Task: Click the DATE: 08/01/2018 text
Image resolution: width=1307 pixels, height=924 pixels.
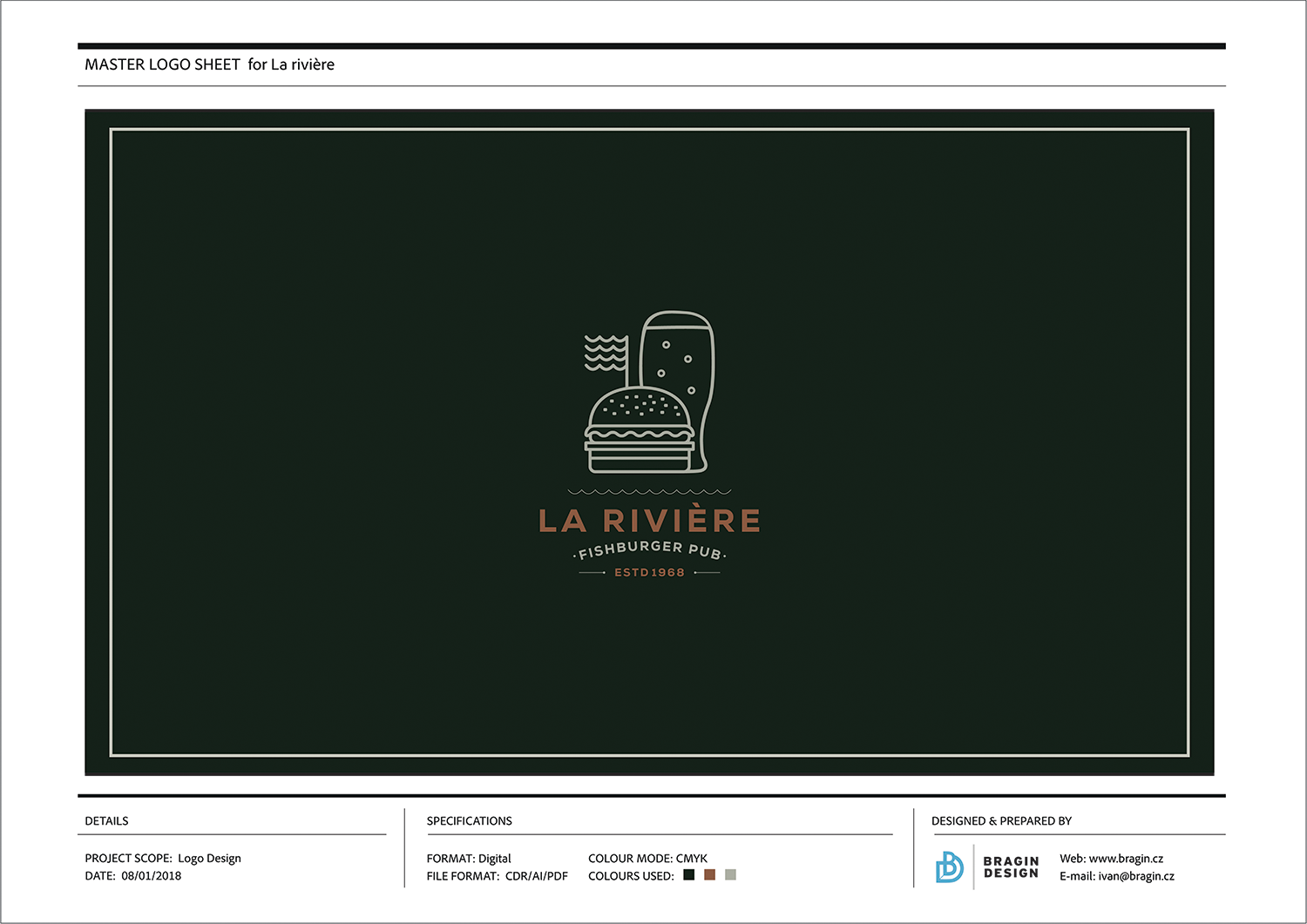Action: 132,876
